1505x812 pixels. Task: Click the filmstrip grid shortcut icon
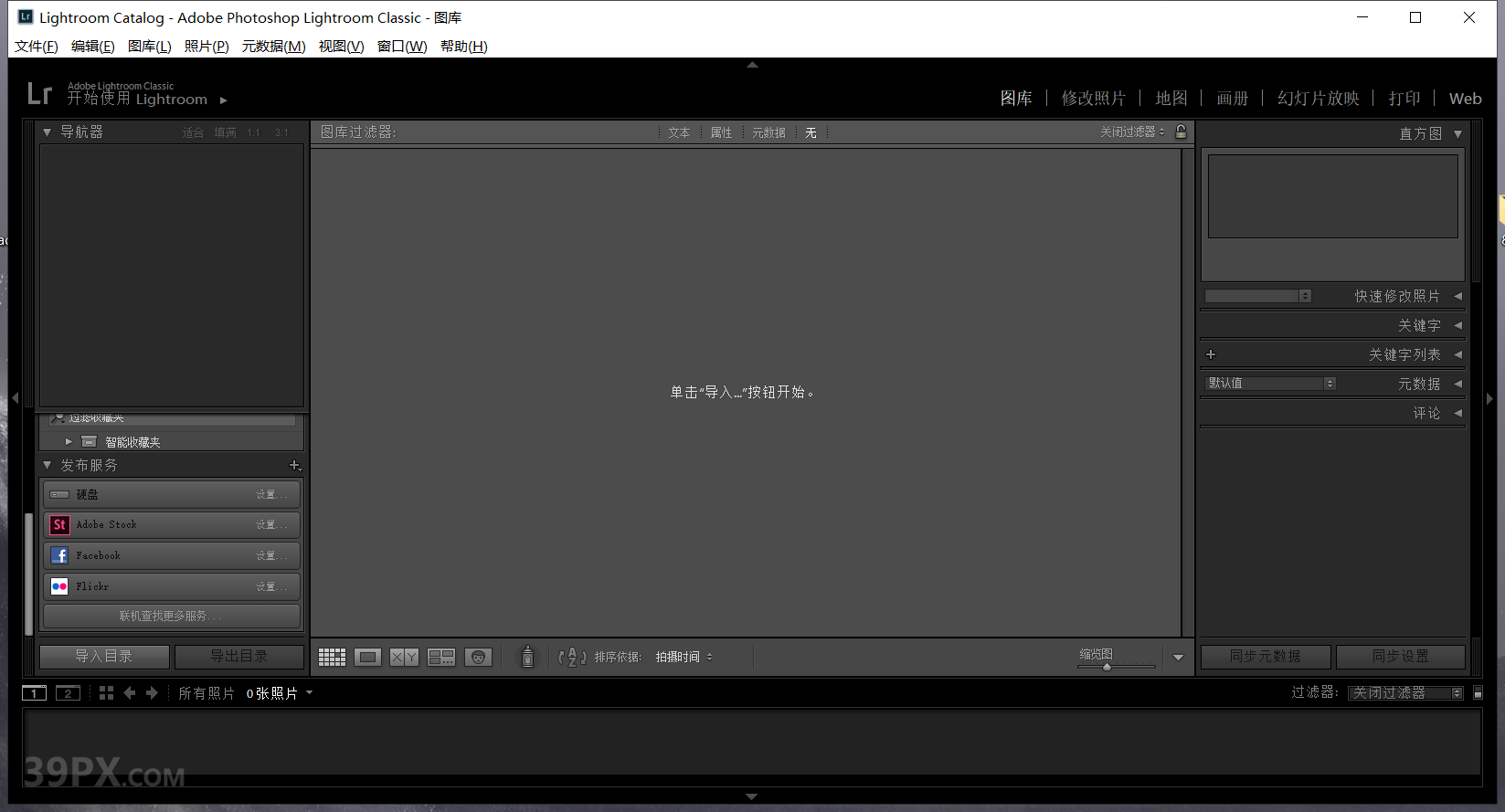pos(106,693)
